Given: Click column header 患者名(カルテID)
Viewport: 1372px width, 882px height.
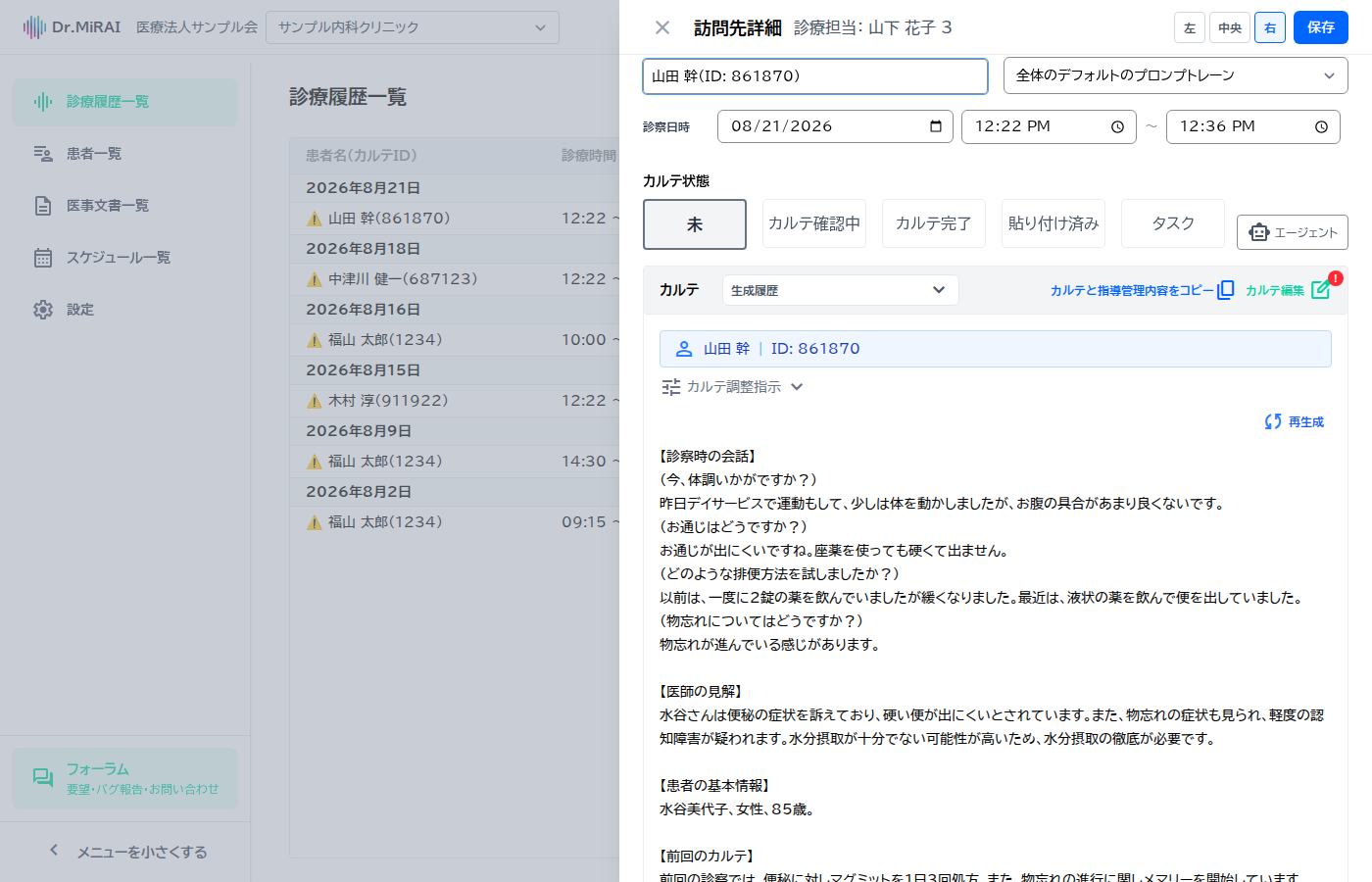Looking at the screenshot, I should pyautogui.click(x=362, y=155).
